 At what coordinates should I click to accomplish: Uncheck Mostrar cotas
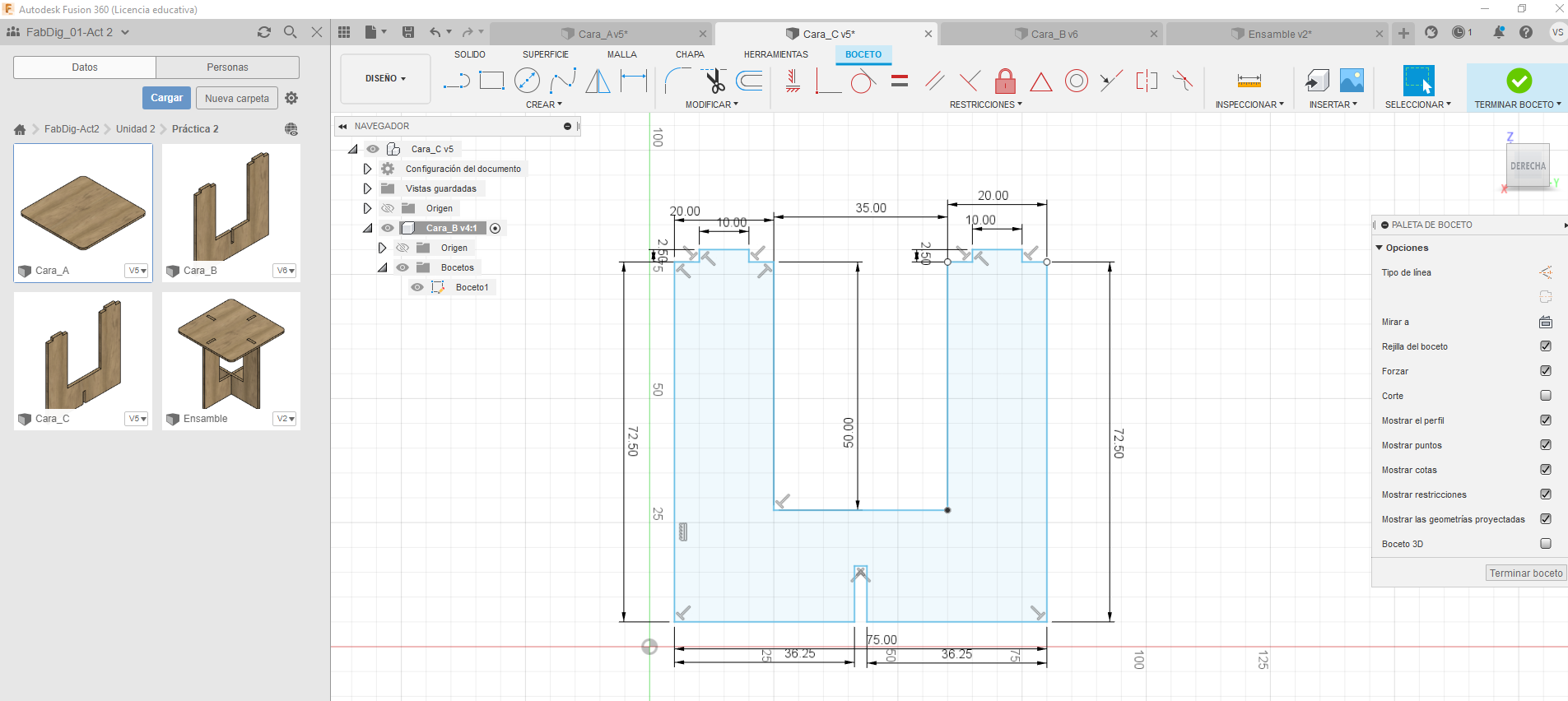(1546, 470)
